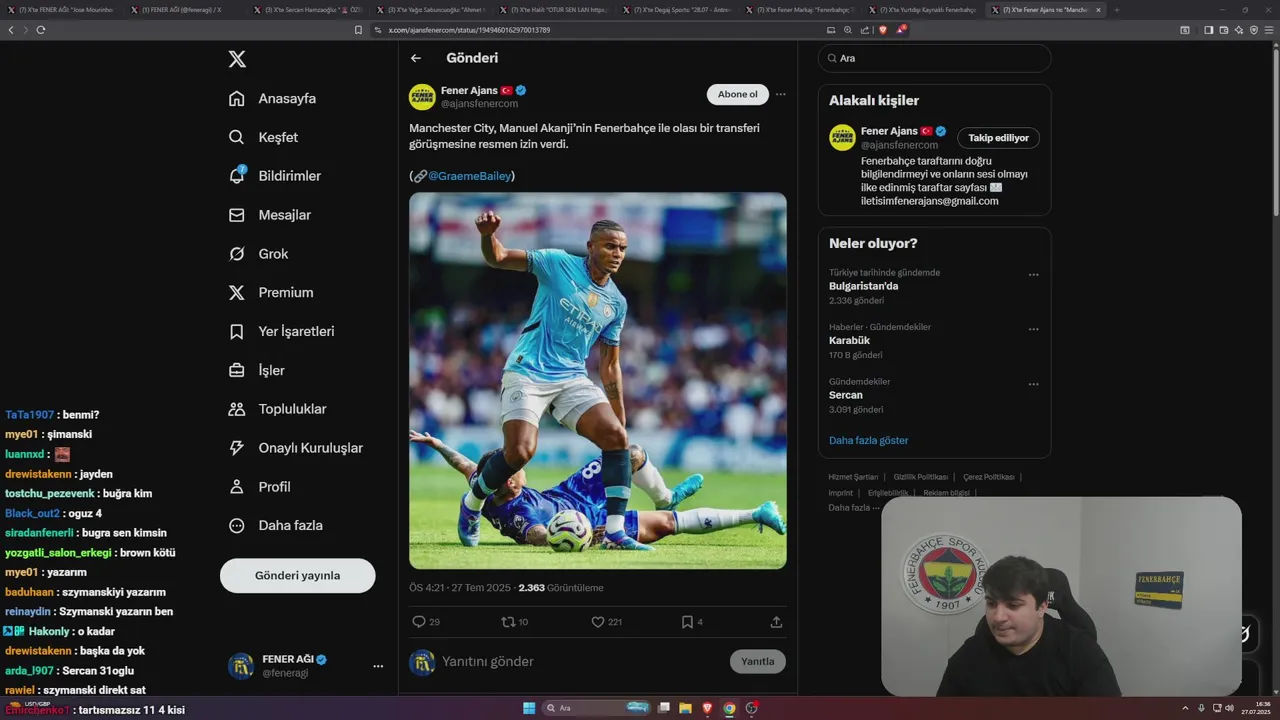This screenshot has height=720, width=1280.
Task: Click the Yanıtını gönder reply field
Action: pyautogui.click(x=580, y=661)
